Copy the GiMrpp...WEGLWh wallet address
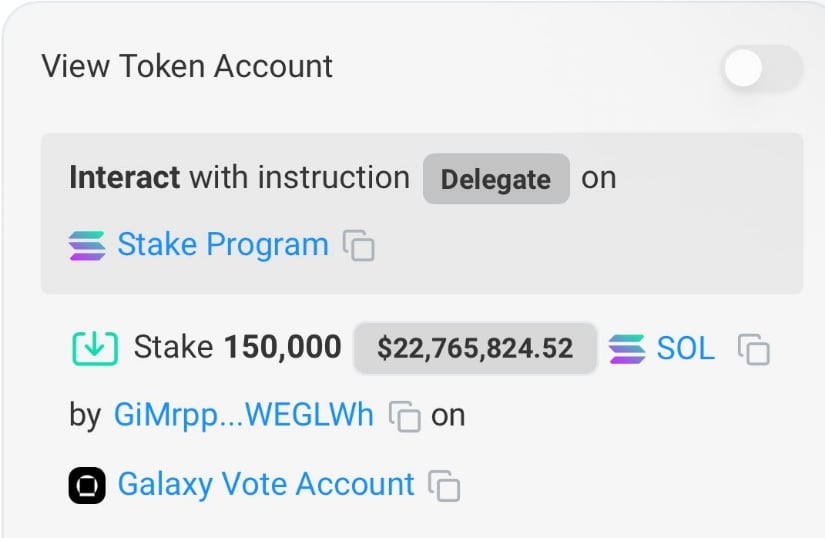 404,415
